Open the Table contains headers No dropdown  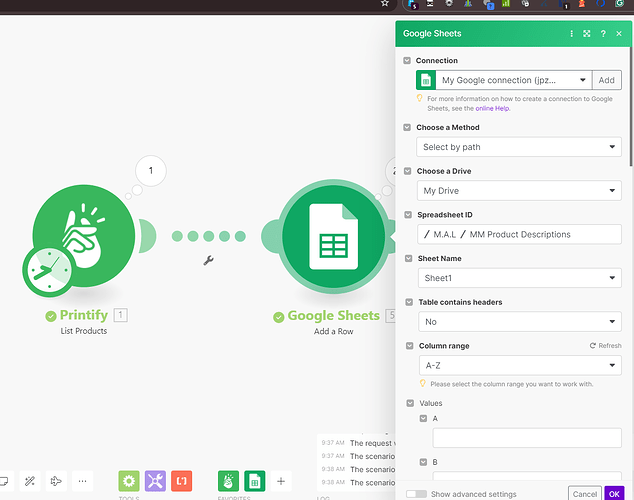coord(520,321)
